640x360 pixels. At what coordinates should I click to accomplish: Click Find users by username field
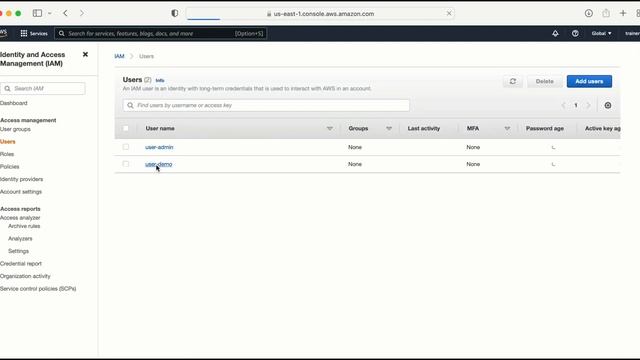point(266,105)
